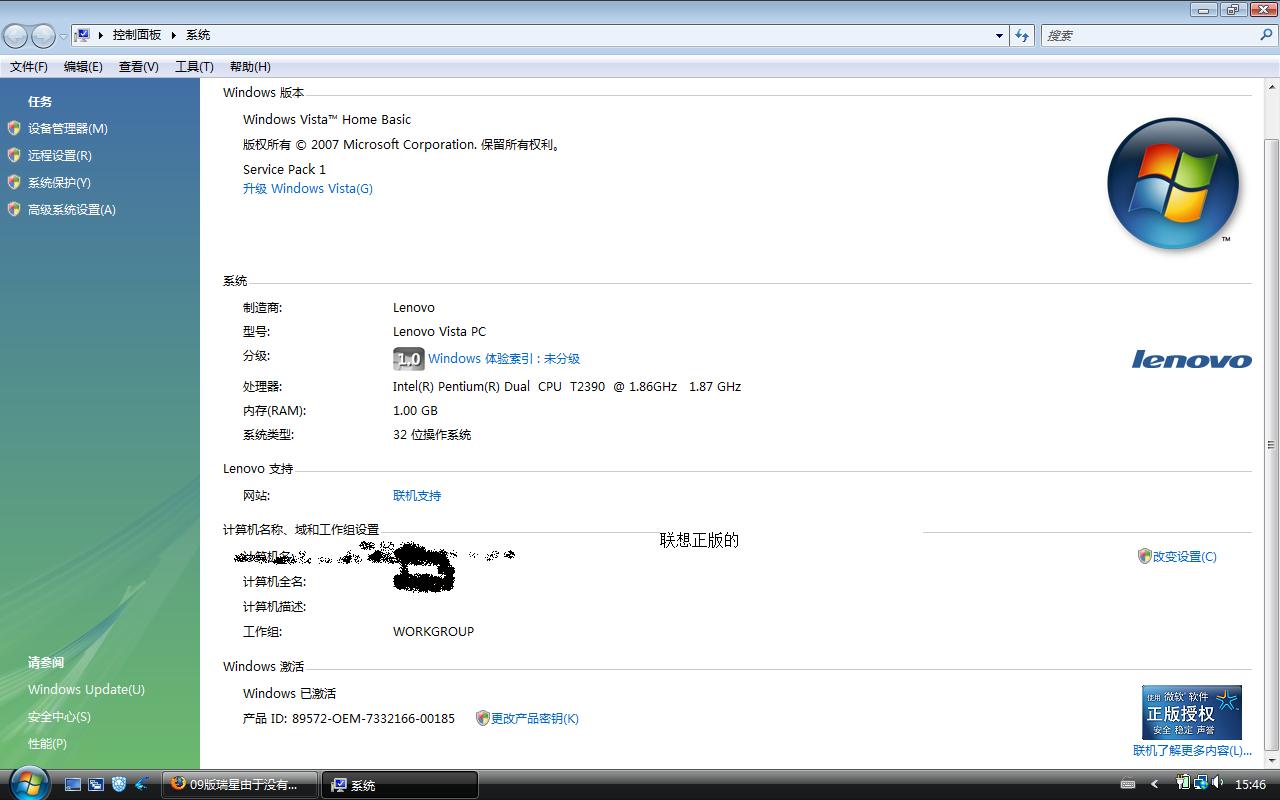Open the 安全中心(S) link

tap(59, 716)
